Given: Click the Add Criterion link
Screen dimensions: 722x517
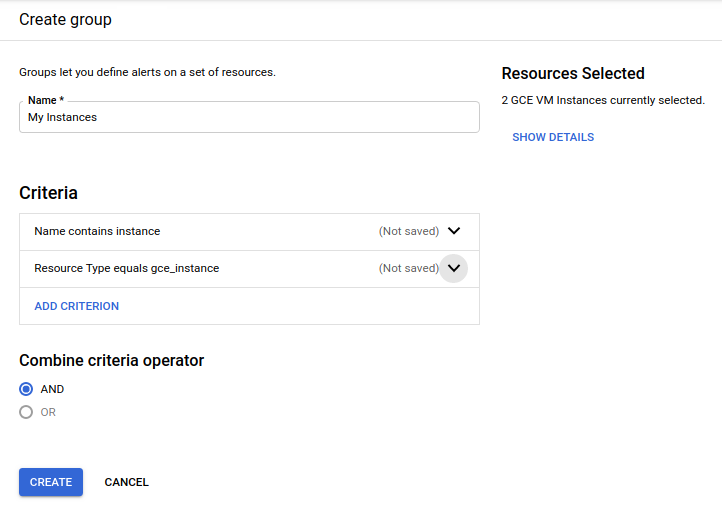Looking at the screenshot, I should click(x=77, y=306).
